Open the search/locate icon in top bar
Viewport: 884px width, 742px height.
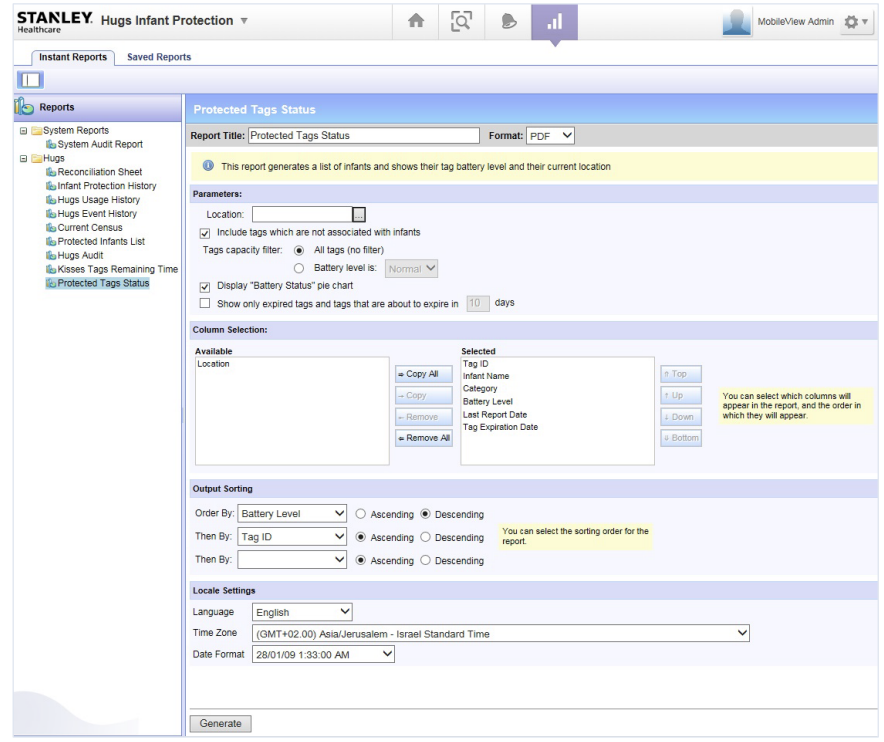coord(462,21)
